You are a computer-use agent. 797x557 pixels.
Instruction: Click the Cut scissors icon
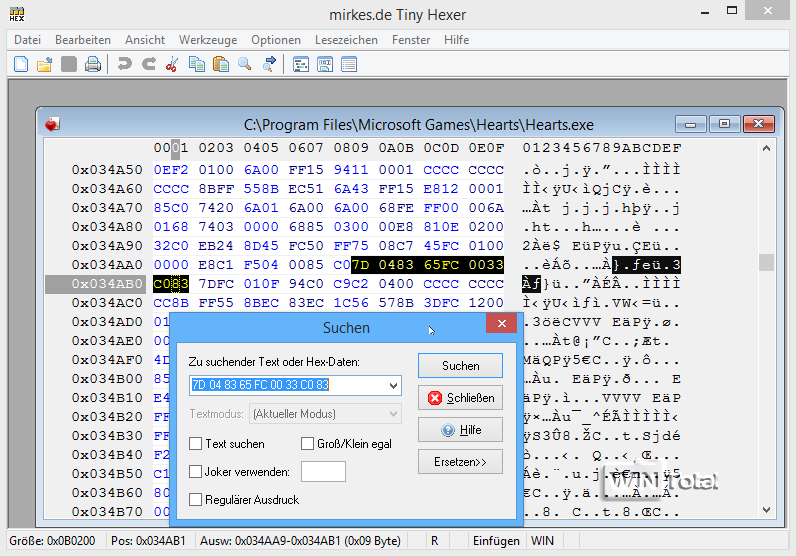click(x=172, y=64)
